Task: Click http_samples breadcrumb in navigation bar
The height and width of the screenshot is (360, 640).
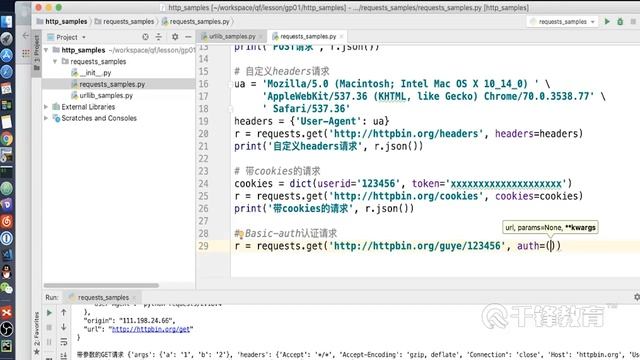Action: 62,22
